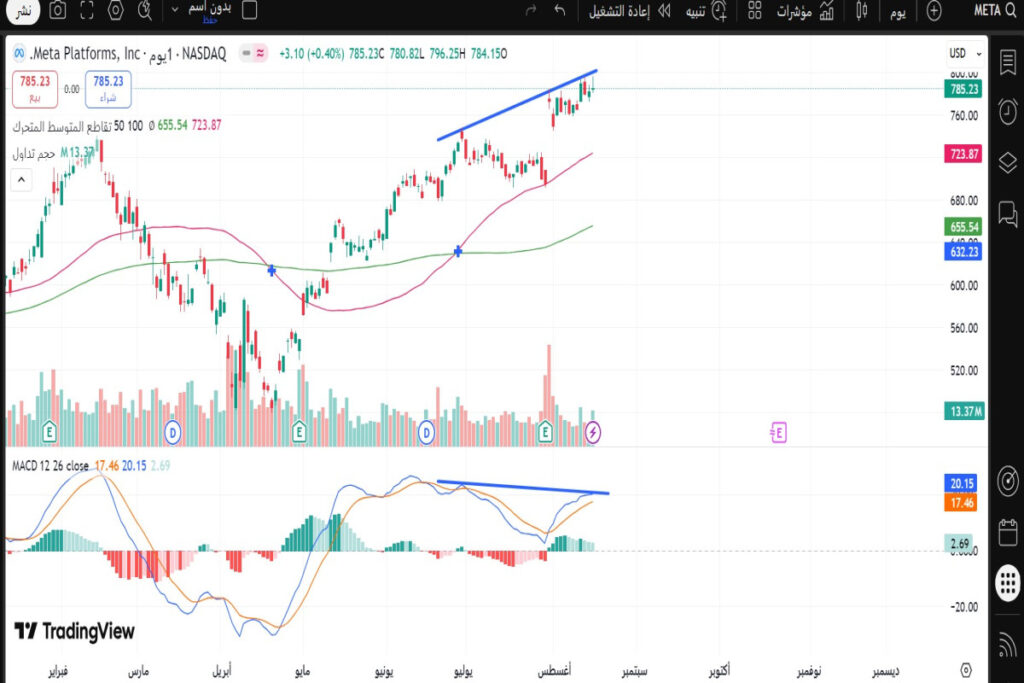The width and height of the screenshot is (1024, 683).
Task: Click the blue buy price 785.23 button
Action: (106, 89)
